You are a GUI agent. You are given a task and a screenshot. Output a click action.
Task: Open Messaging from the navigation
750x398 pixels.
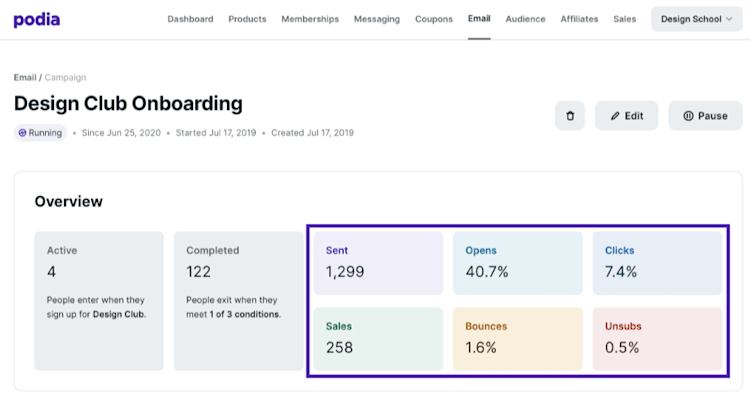coord(377,19)
